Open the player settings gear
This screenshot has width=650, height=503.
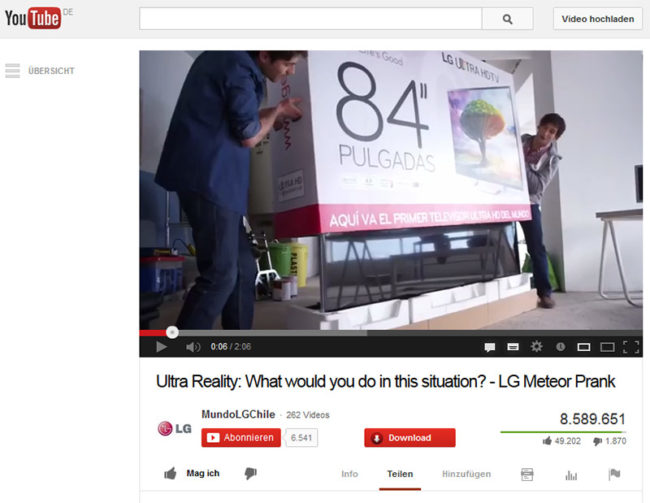click(x=536, y=346)
